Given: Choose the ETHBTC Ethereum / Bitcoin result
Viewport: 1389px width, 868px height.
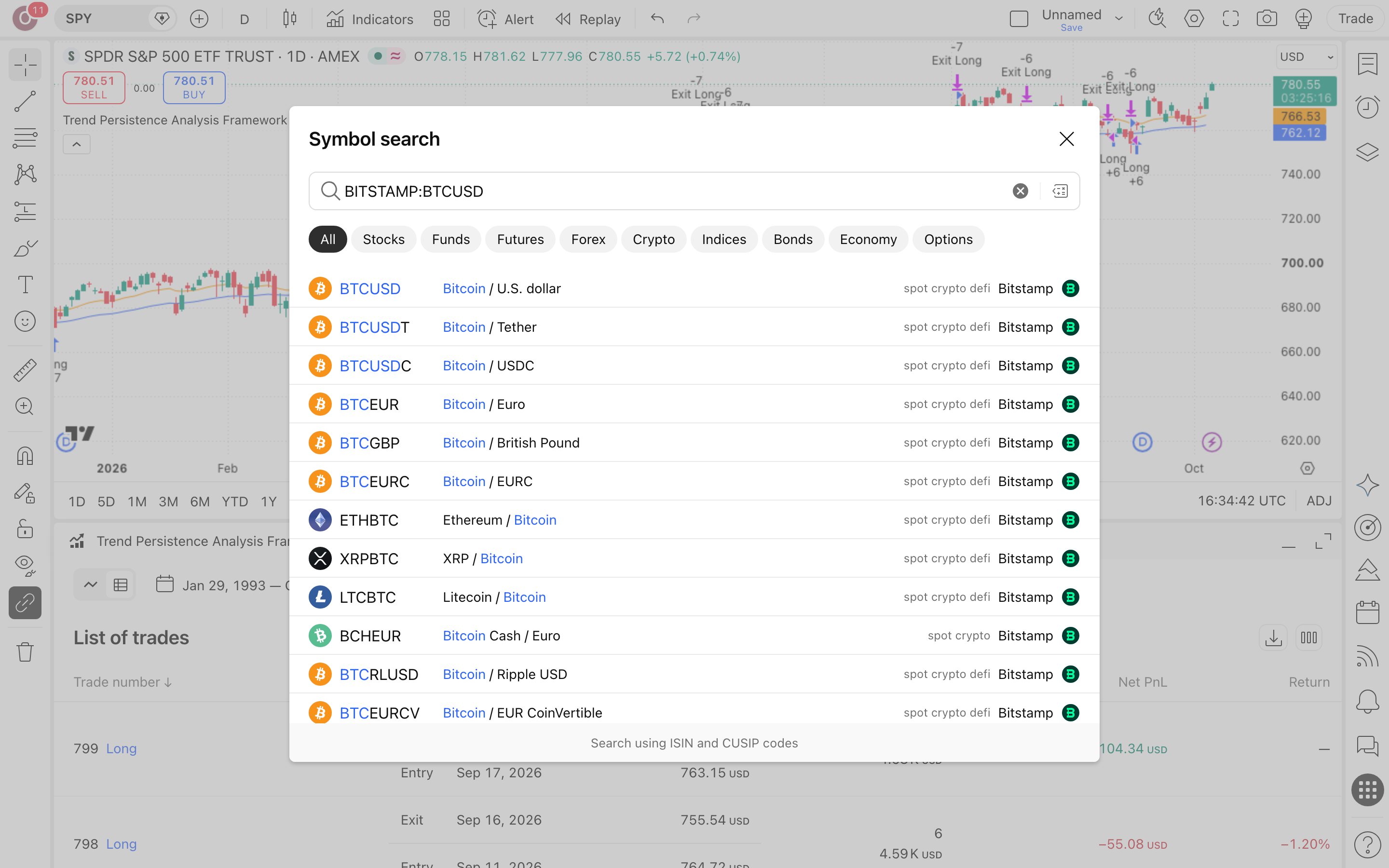Looking at the screenshot, I should [x=694, y=519].
